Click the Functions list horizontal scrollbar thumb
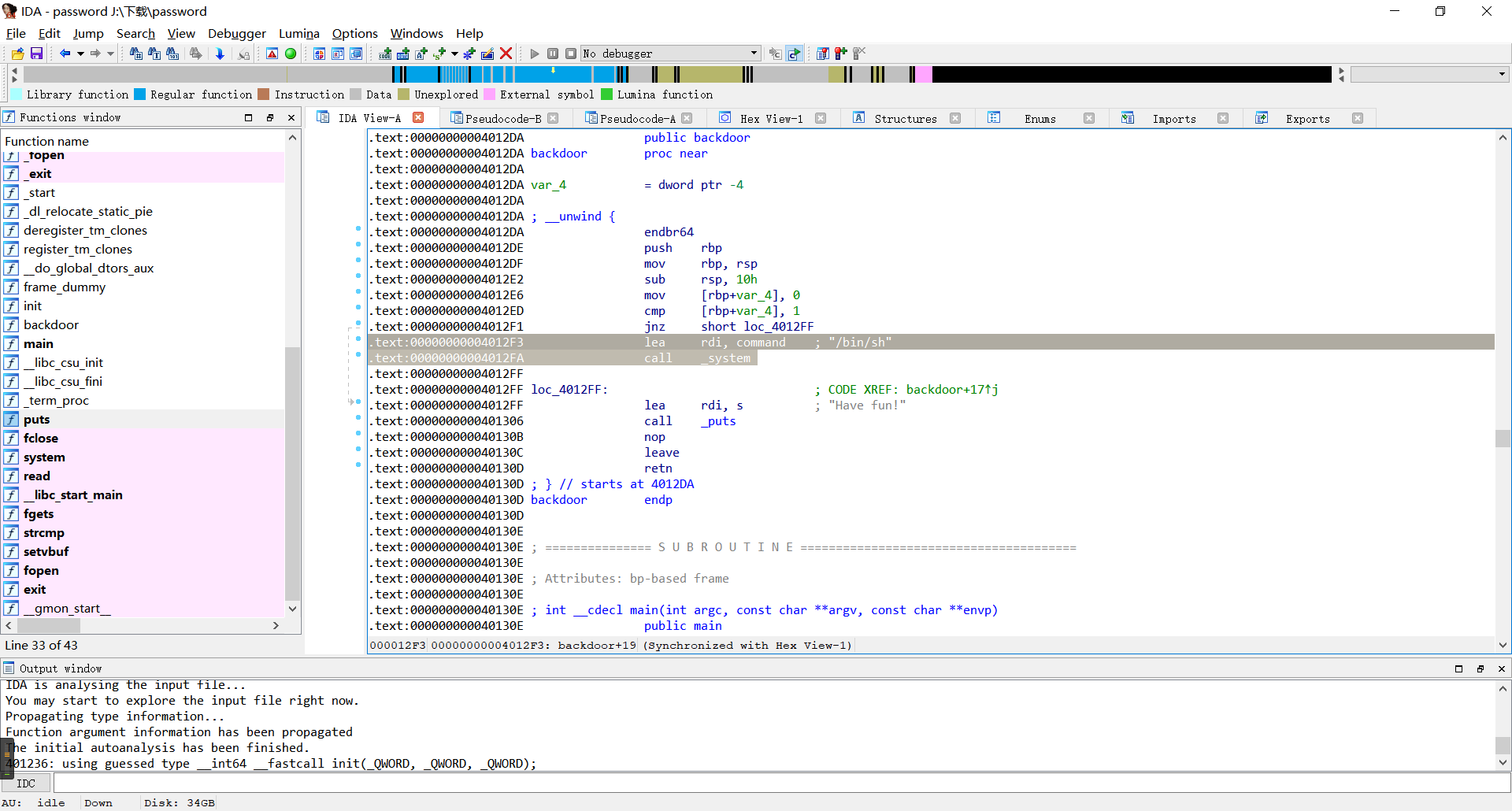This screenshot has width=1512, height=811. pos(49,626)
